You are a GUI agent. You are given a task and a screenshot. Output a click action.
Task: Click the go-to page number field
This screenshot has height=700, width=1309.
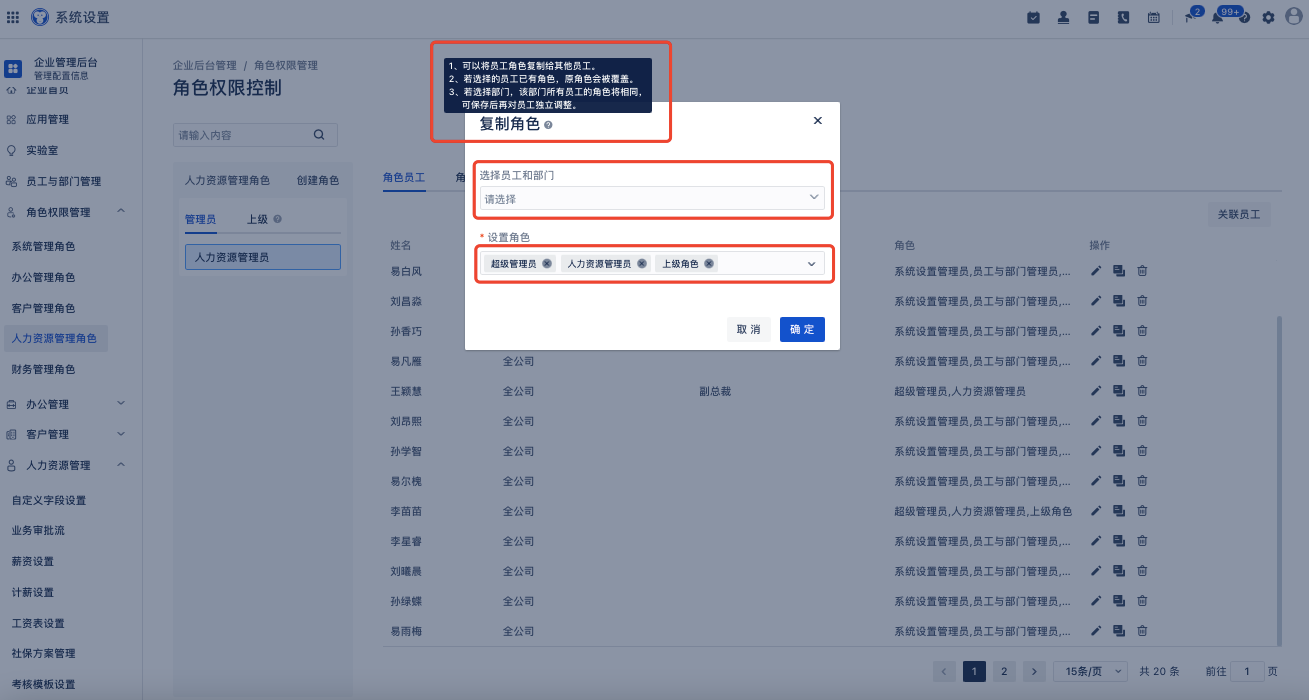[1246, 671]
